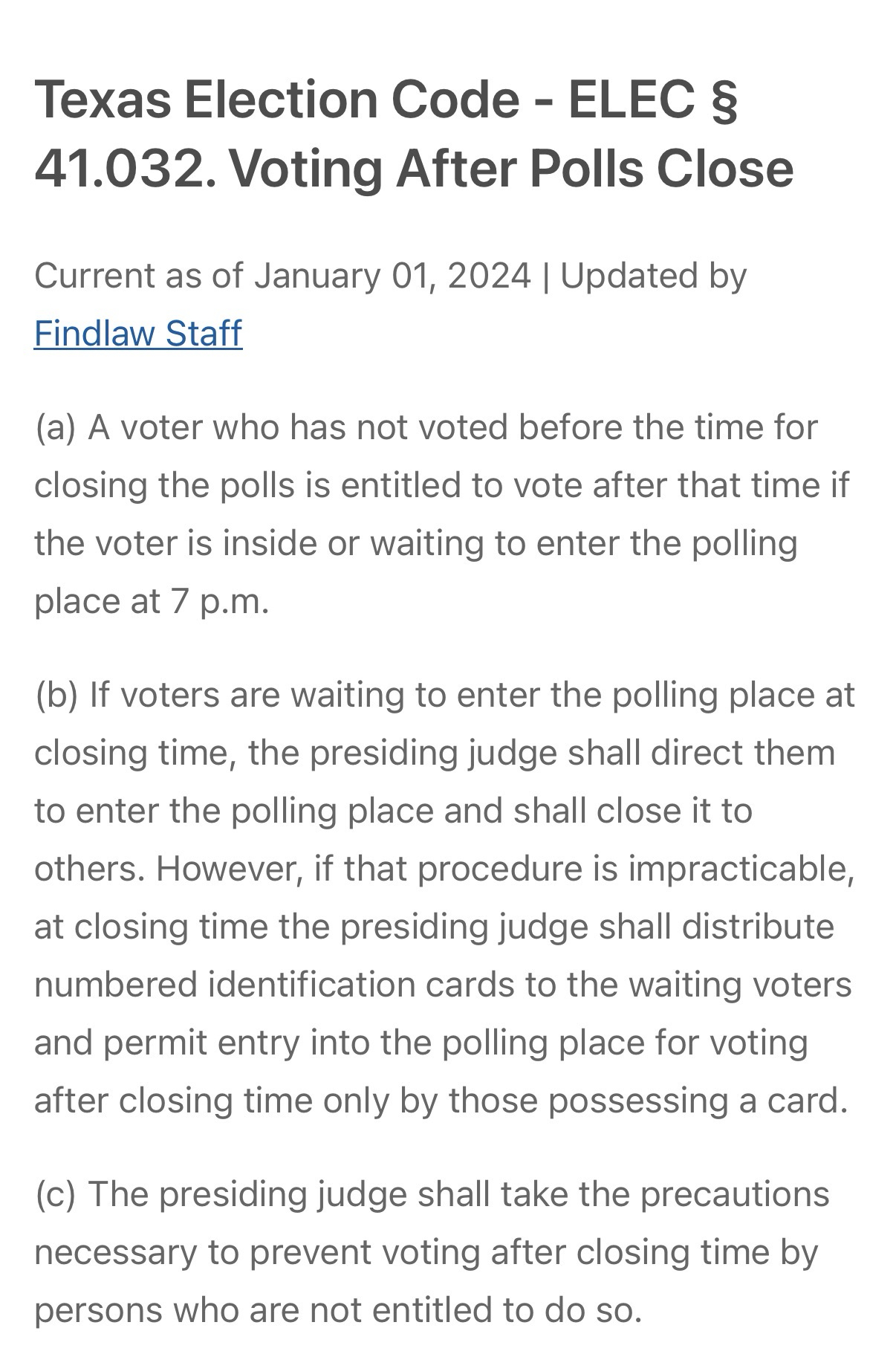The image size is (896, 1354).
Task: Click the section symbol "§" in the heading
Action: pyautogui.click(x=724, y=100)
